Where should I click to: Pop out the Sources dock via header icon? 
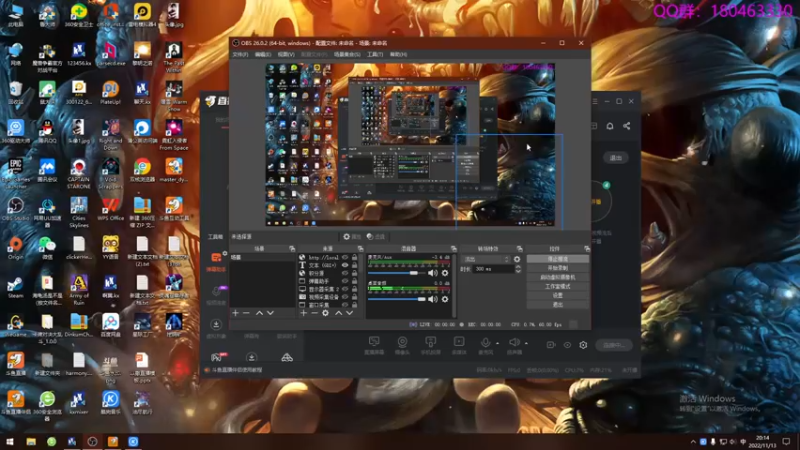[x=360, y=248]
